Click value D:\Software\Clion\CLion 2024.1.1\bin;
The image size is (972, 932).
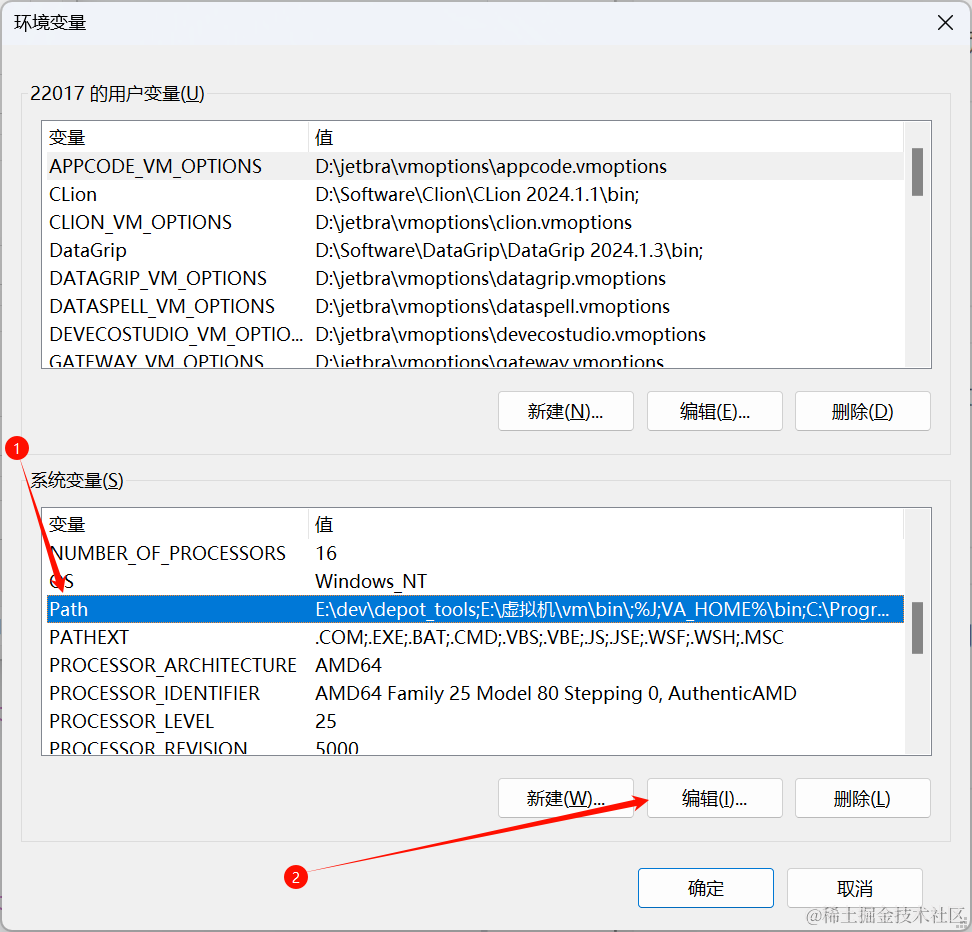[477, 194]
